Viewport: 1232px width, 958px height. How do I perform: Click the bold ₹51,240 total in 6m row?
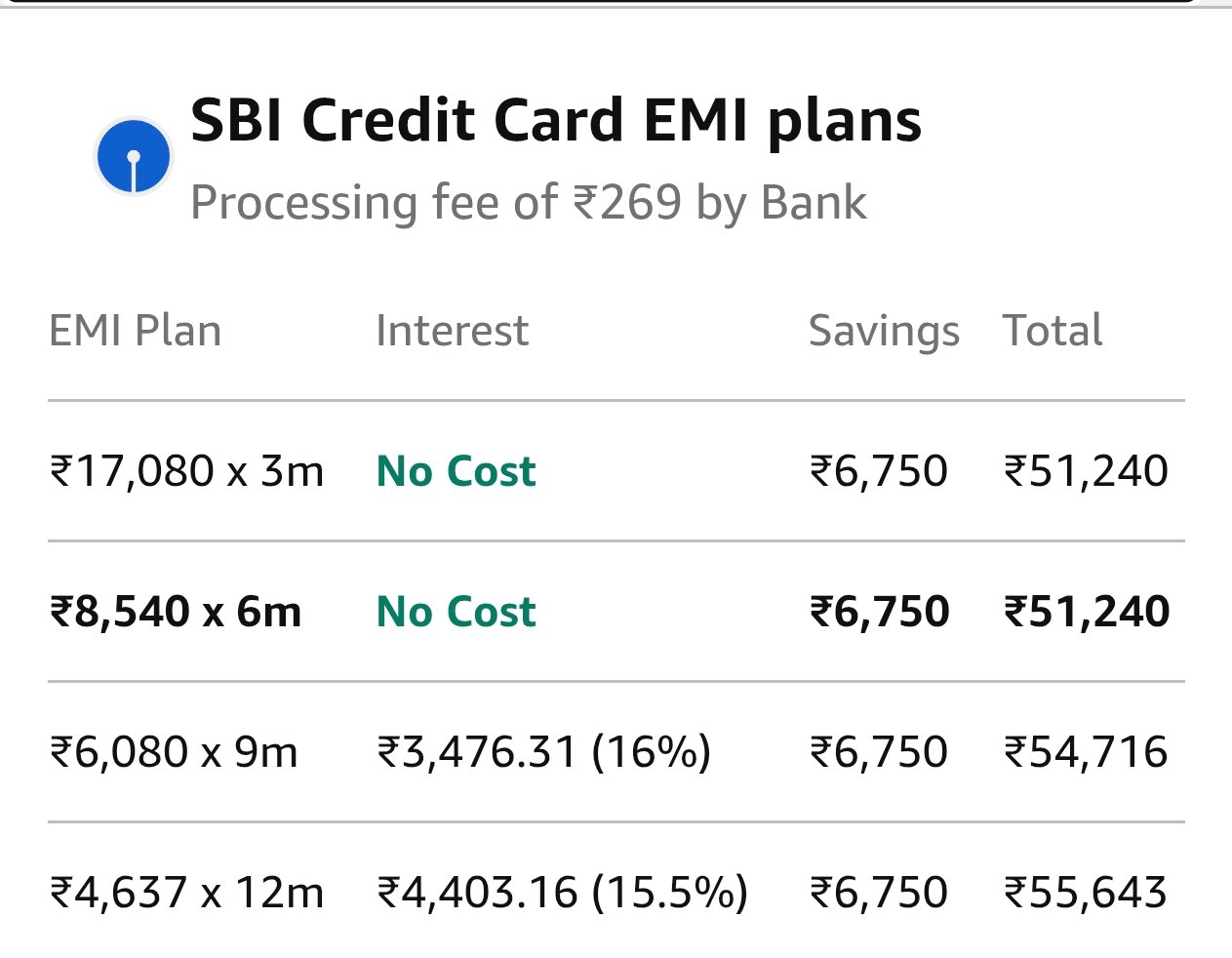coord(1087,612)
